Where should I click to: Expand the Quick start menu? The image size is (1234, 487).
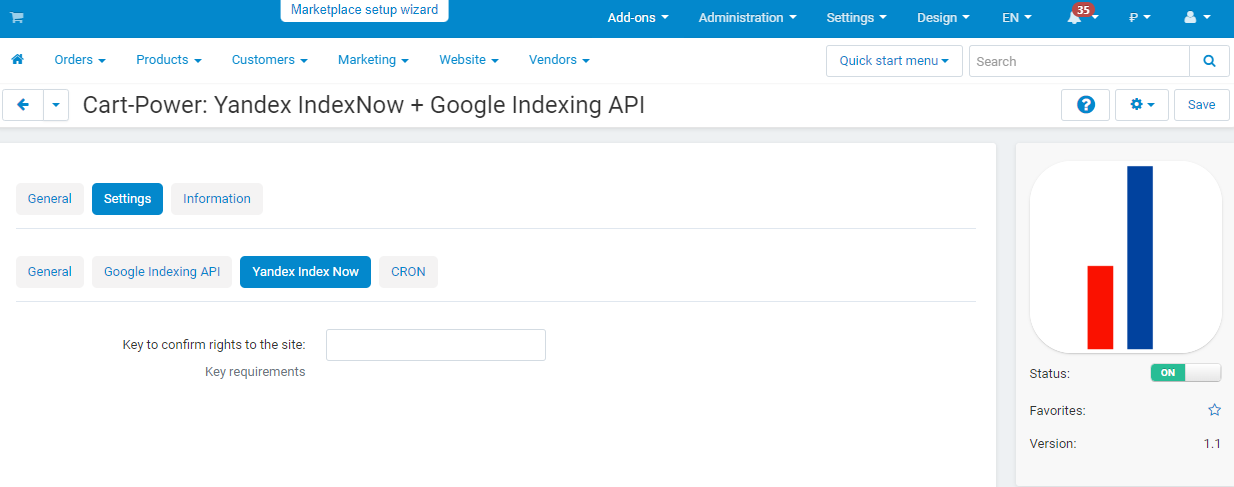click(x=894, y=61)
